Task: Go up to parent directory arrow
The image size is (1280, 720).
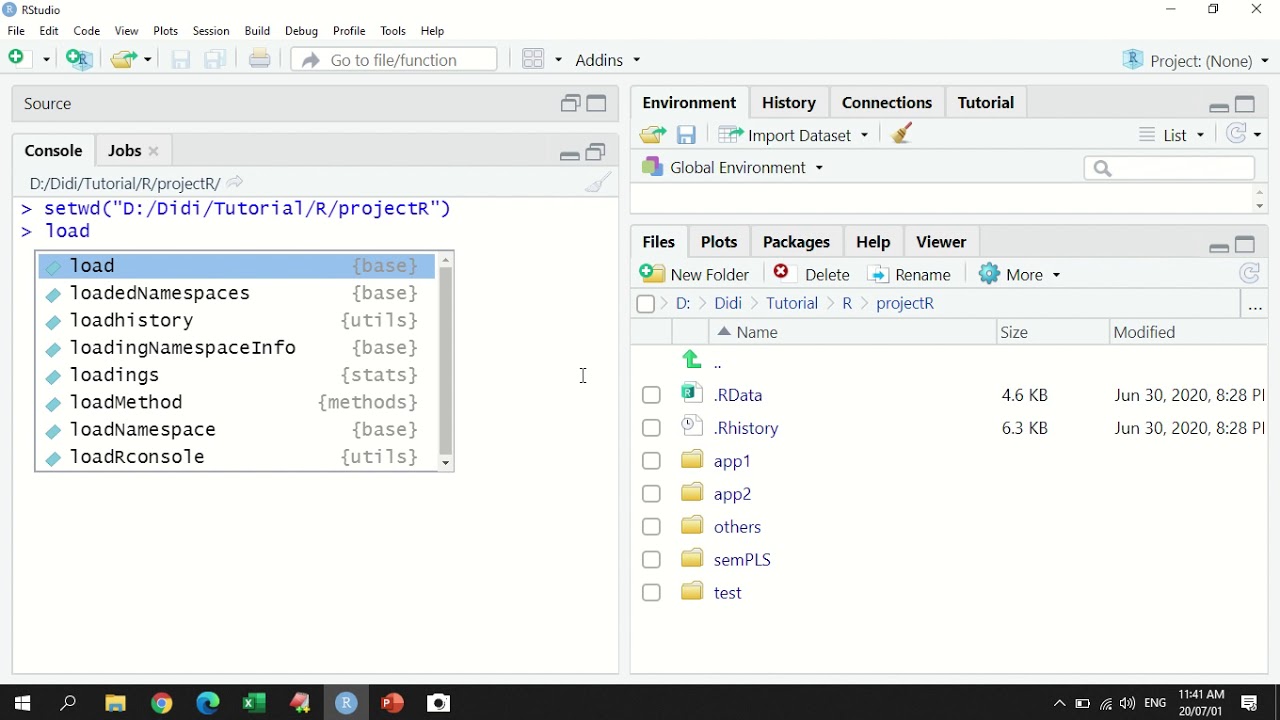Action: coord(692,360)
